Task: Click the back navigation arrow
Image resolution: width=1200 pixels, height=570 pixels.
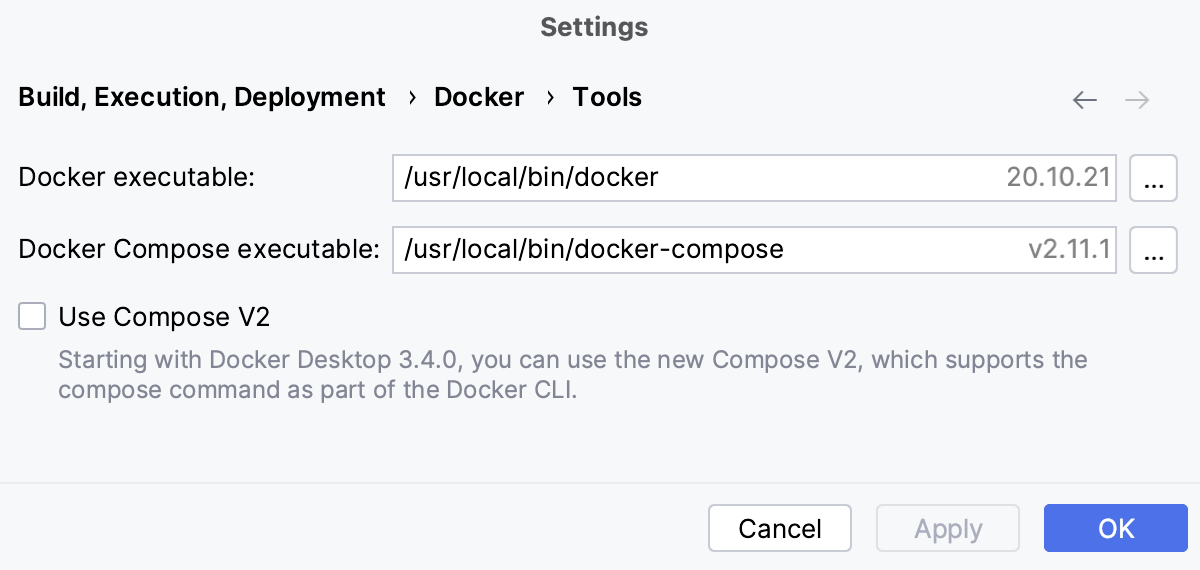Action: 1084,99
